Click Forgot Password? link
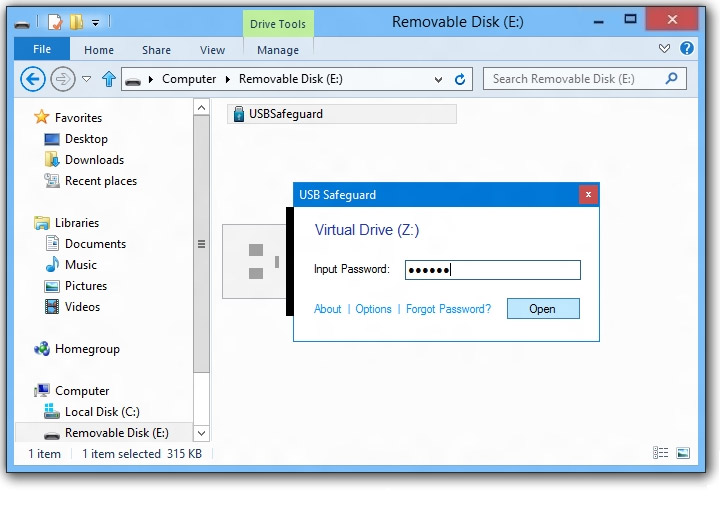 (448, 309)
